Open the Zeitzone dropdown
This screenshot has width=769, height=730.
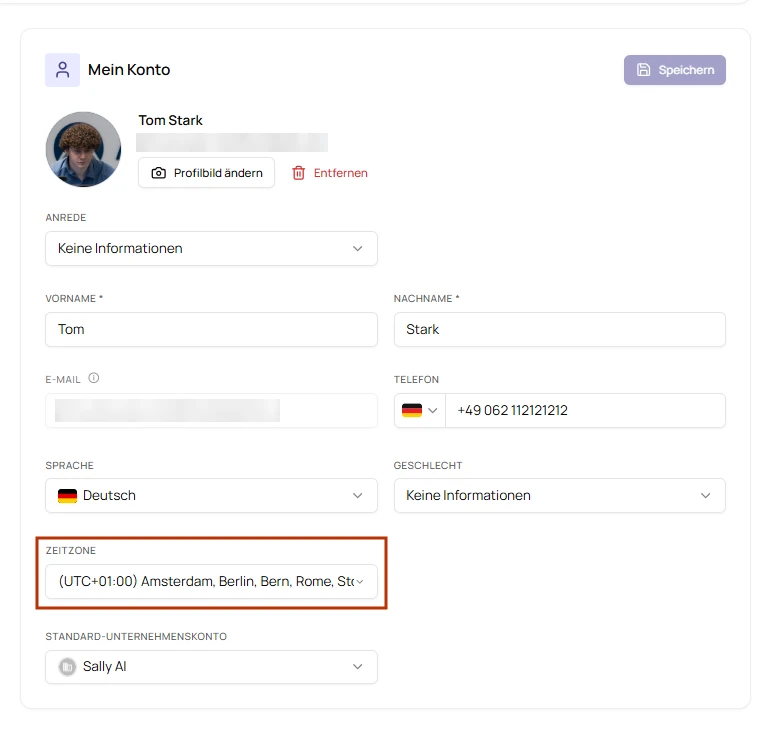click(x=211, y=581)
